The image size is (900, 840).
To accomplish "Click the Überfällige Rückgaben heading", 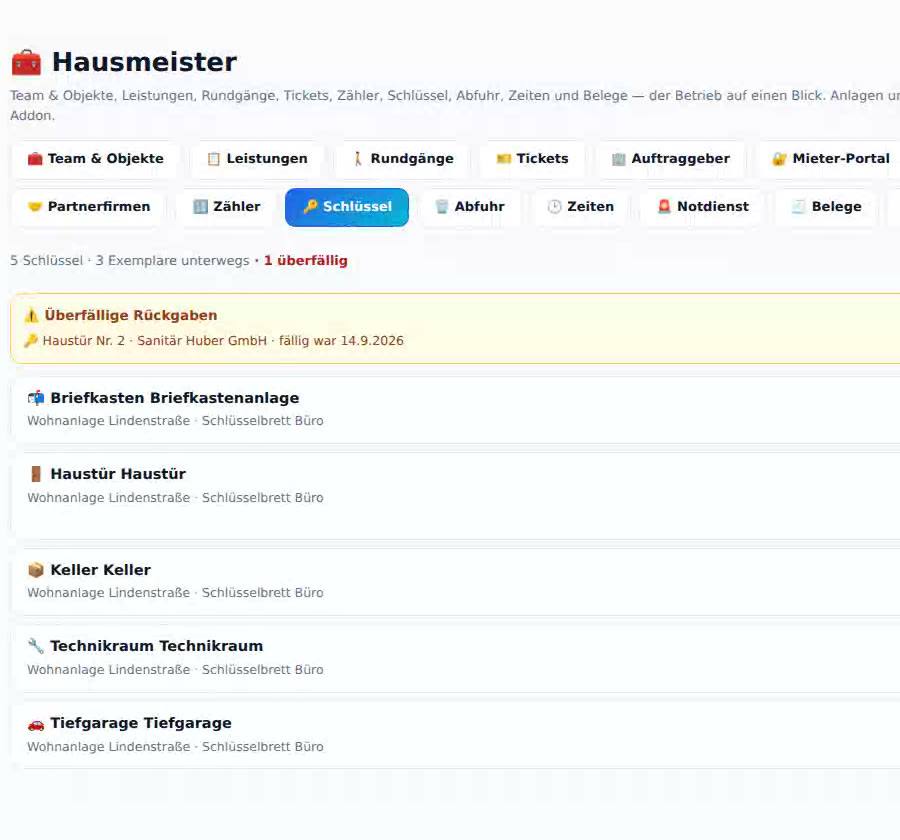I will 131,315.
